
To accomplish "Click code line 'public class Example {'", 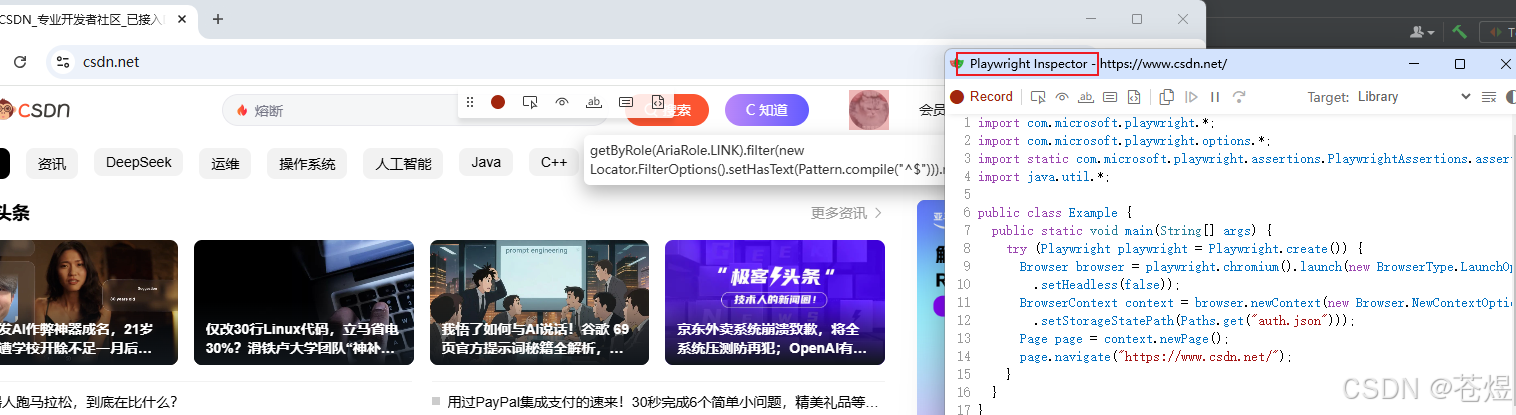I will (1054, 213).
